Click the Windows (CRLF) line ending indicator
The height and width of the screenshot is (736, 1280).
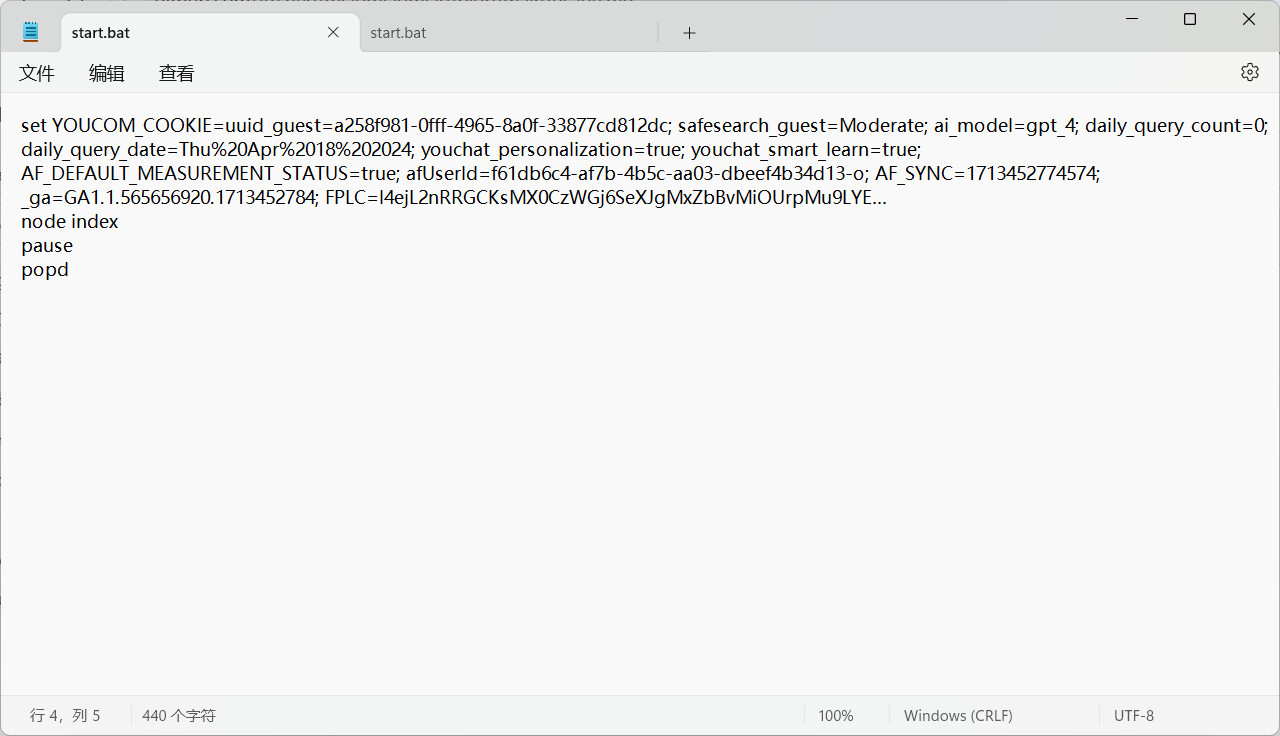(958, 716)
